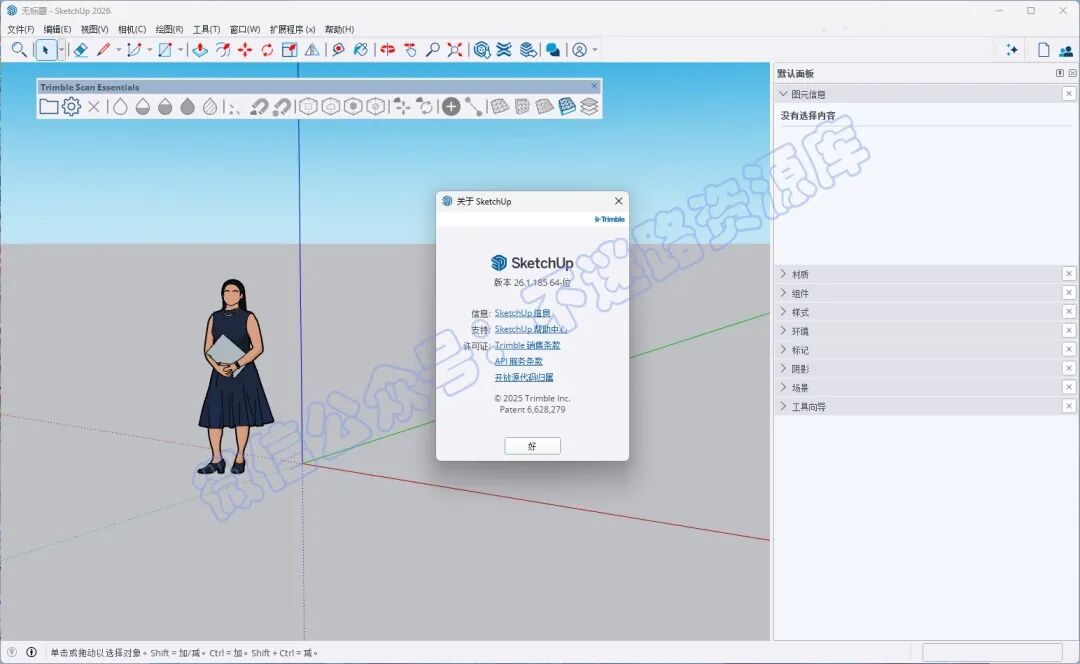Click the blue chat bubbles icon
1080x664 pixels.
pyautogui.click(x=552, y=50)
